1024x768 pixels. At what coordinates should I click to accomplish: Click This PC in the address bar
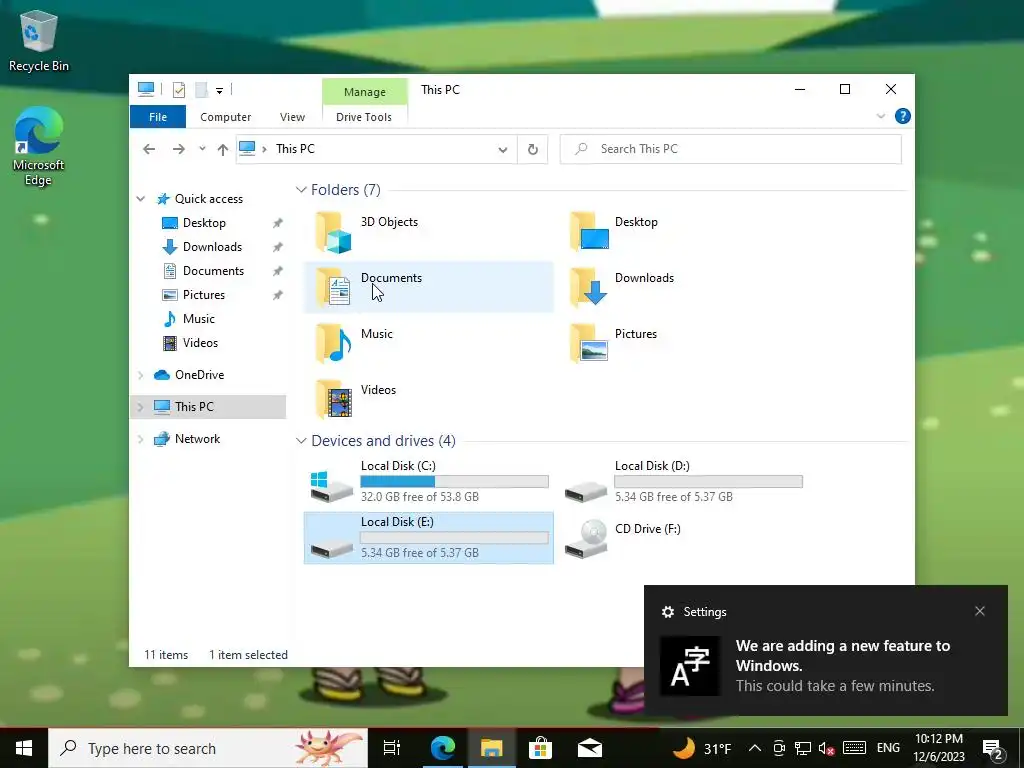tap(295, 149)
